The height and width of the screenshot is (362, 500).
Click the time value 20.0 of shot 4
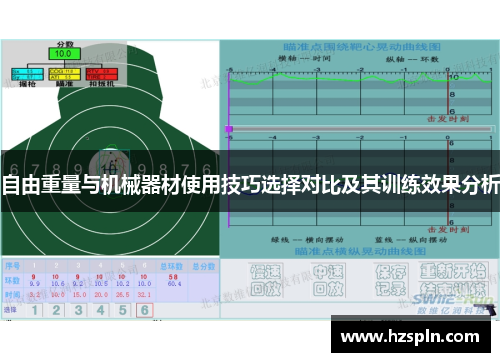tap(101, 295)
